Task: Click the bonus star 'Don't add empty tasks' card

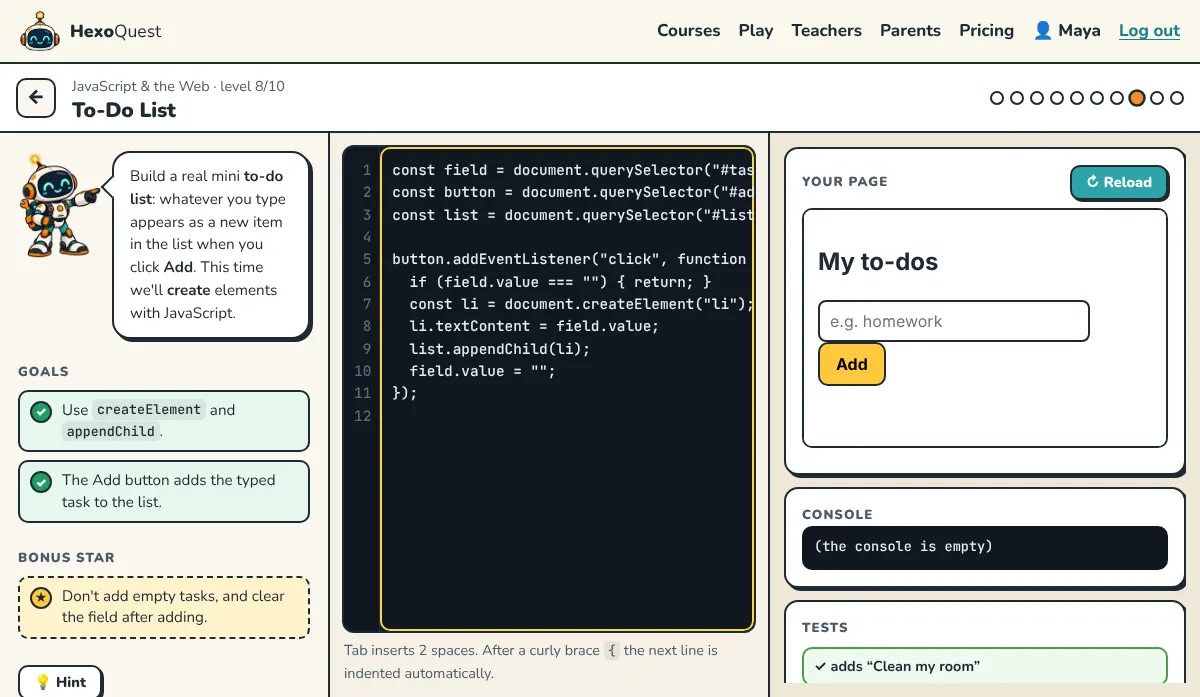Action: [164, 607]
